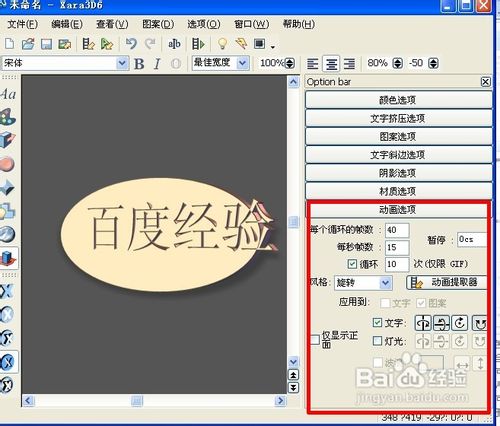The image size is (500, 426).
Task: Click the dark frame toolbar icon
Action: pos(260,44)
